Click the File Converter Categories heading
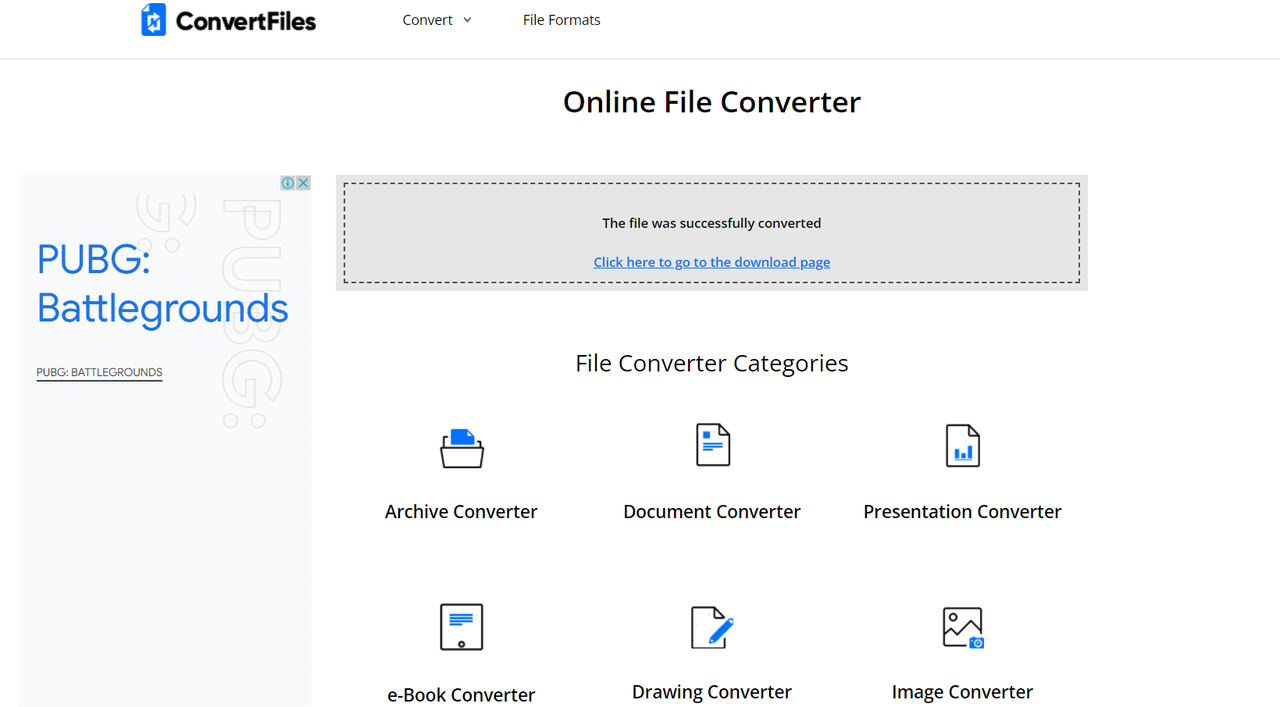The height and width of the screenshot is (707, 1280). pyautogui.click(x=712, y=363)
